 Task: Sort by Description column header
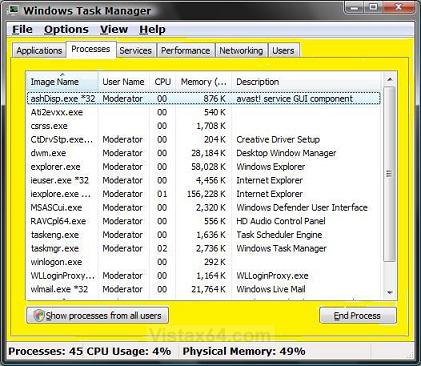pos(306,82)
